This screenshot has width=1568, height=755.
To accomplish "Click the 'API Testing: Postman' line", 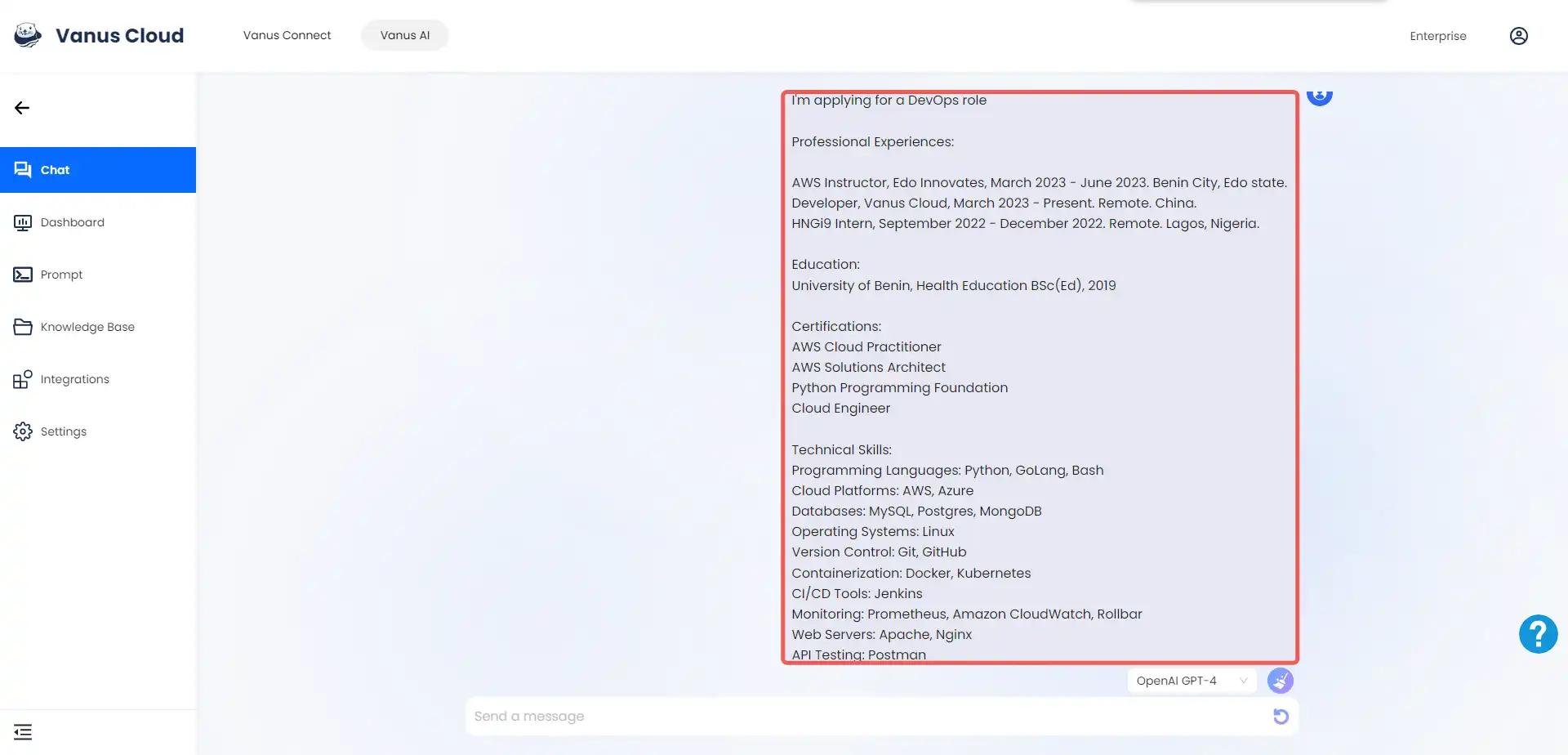I will click(858, 654).
